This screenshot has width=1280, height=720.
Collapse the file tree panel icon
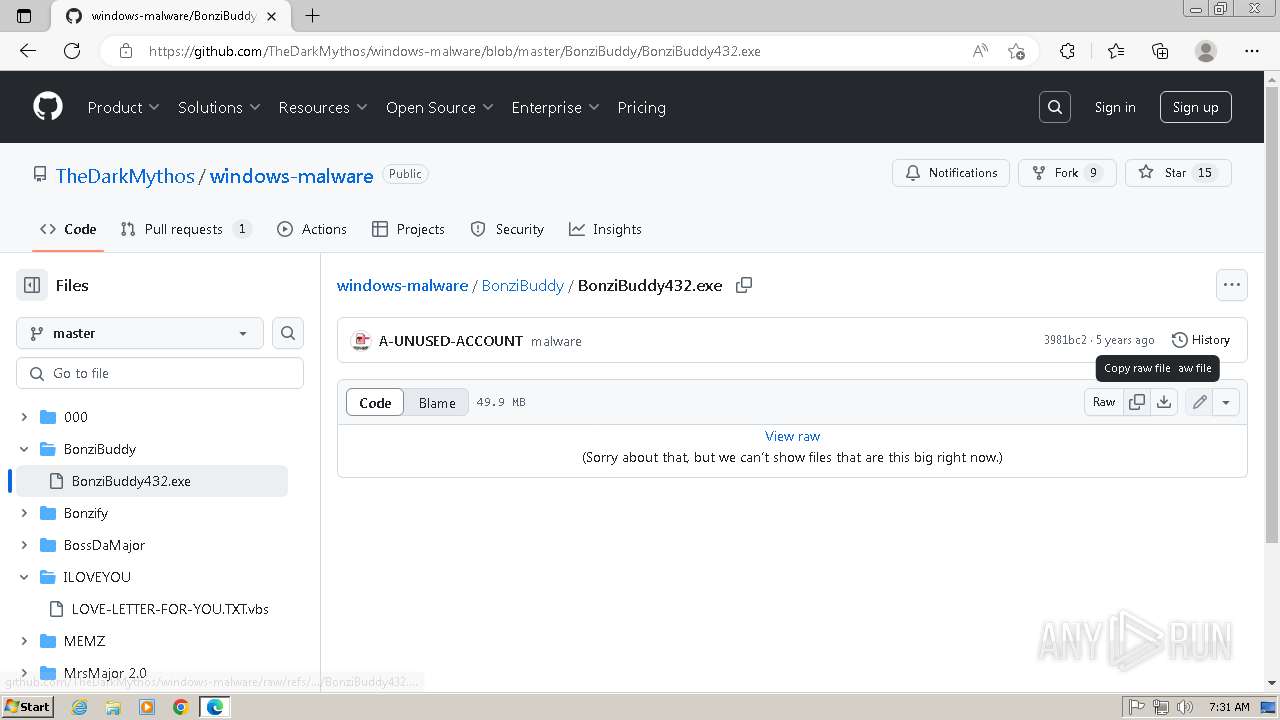point(32,285)
